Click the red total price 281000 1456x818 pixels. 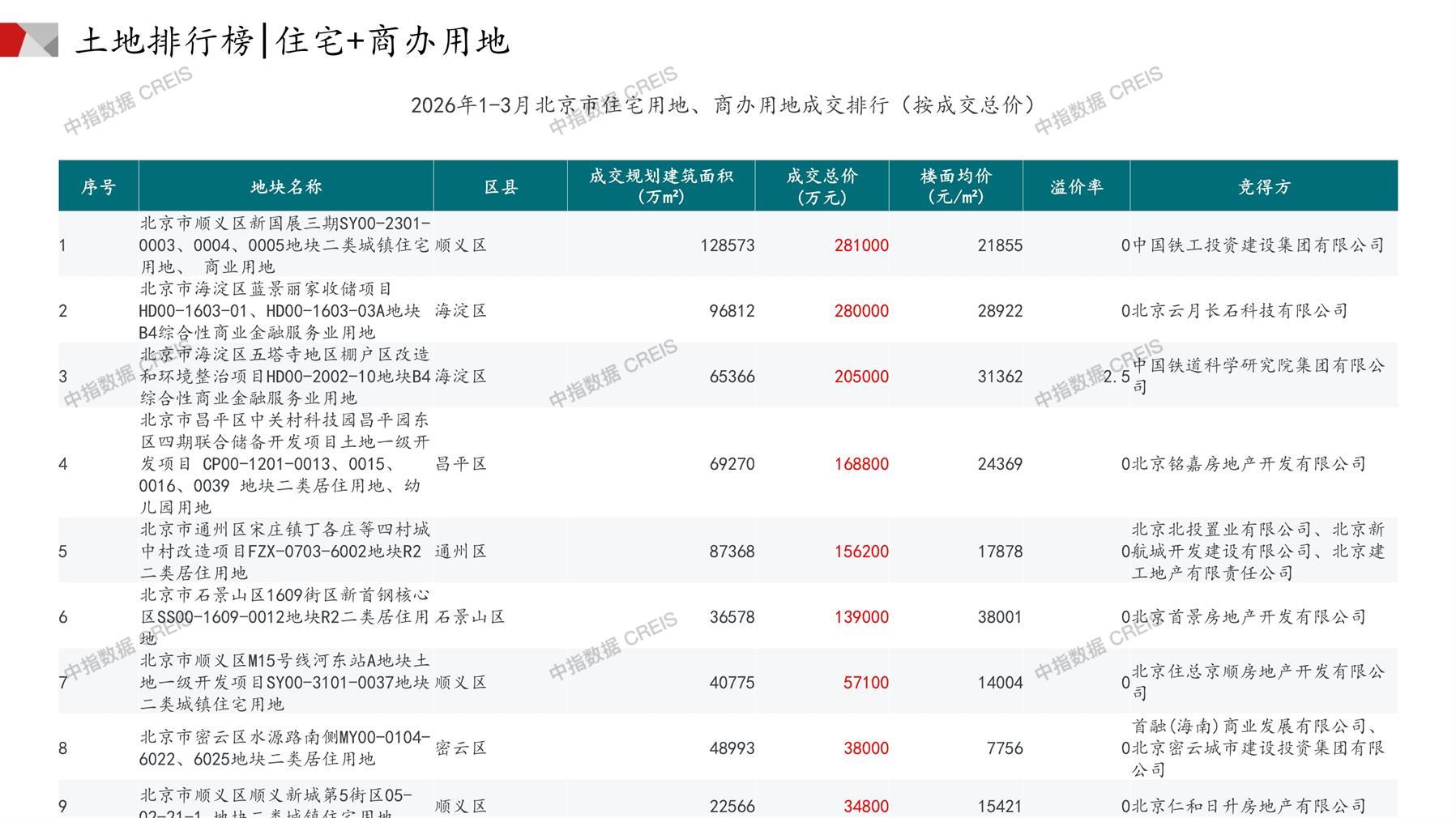[x=861, y=245]
